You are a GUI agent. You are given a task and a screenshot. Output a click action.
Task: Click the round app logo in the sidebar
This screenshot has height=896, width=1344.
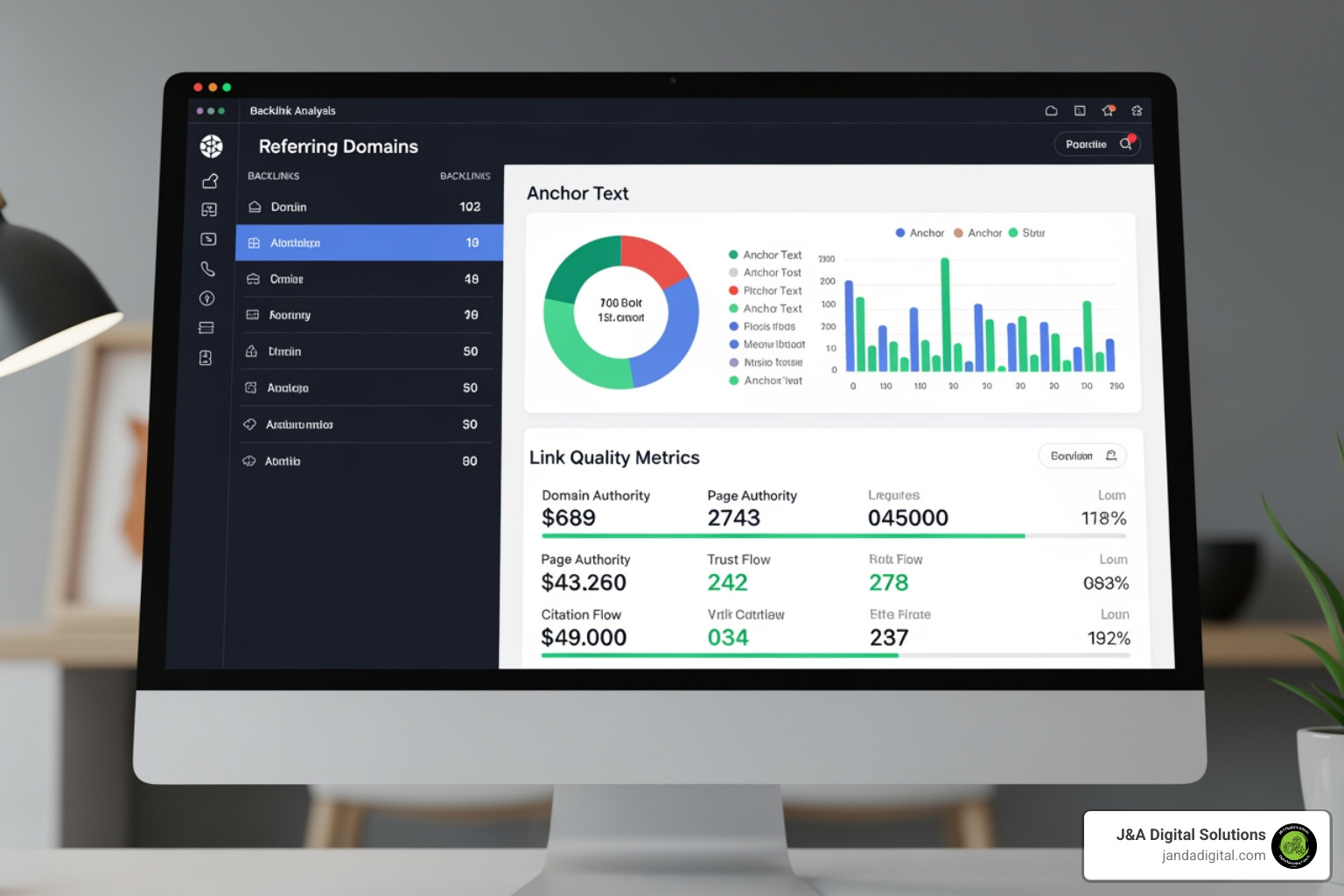[x=211, y=146]
